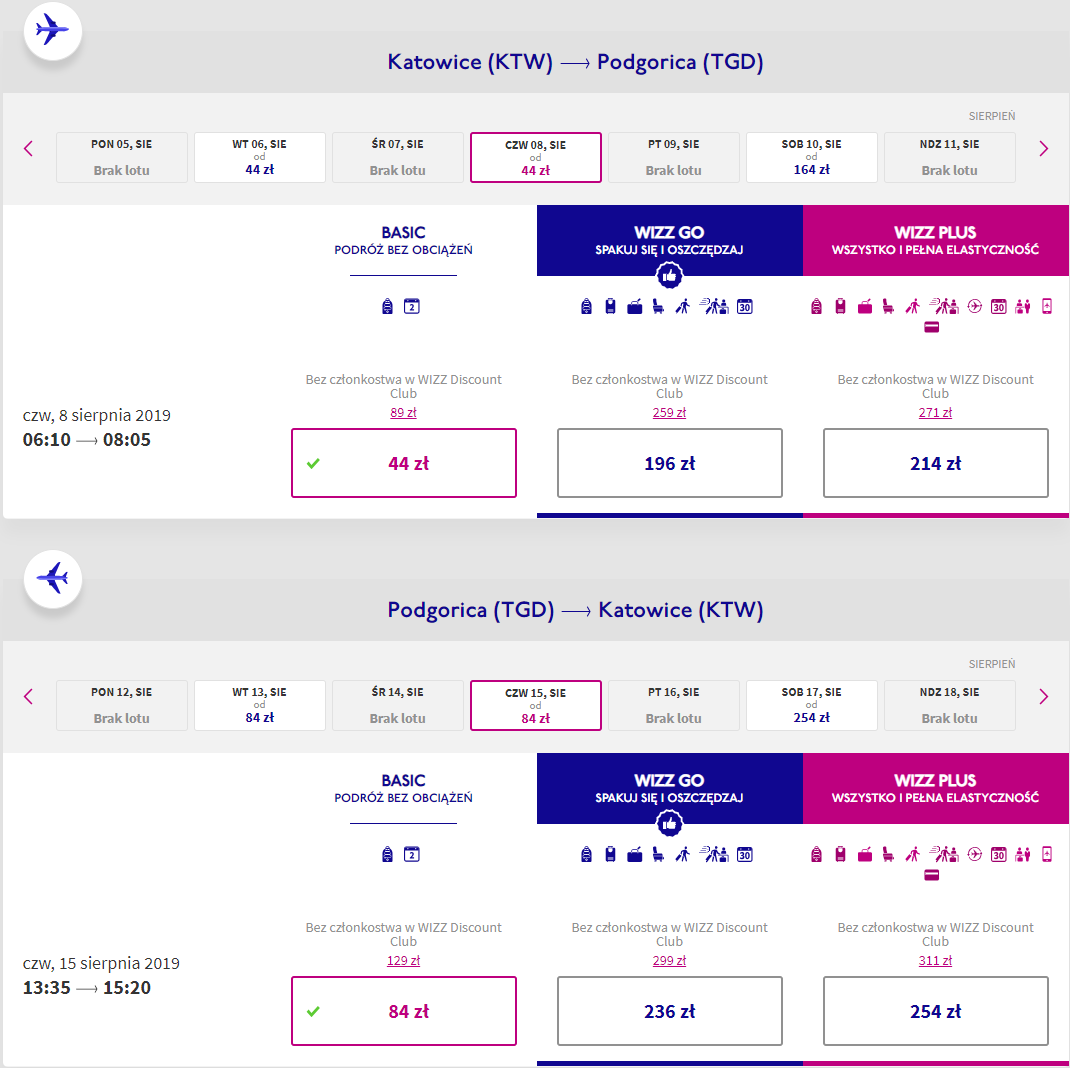Viewport: 1070px width, 1068px height.
Task: Open the 259 zł non-member price link
Action: point(669,413)
